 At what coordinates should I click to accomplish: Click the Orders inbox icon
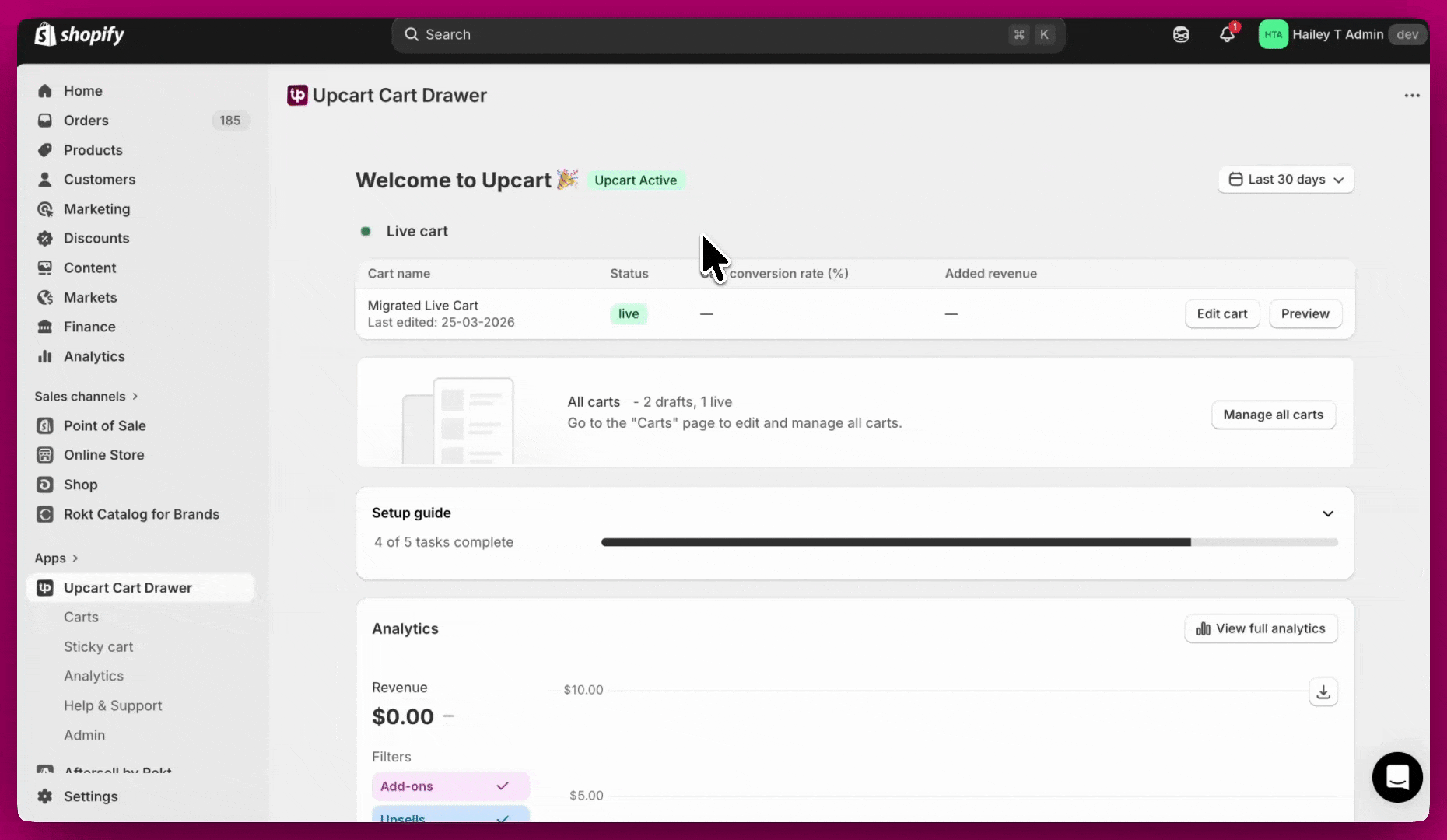click(x=45, y=121)
